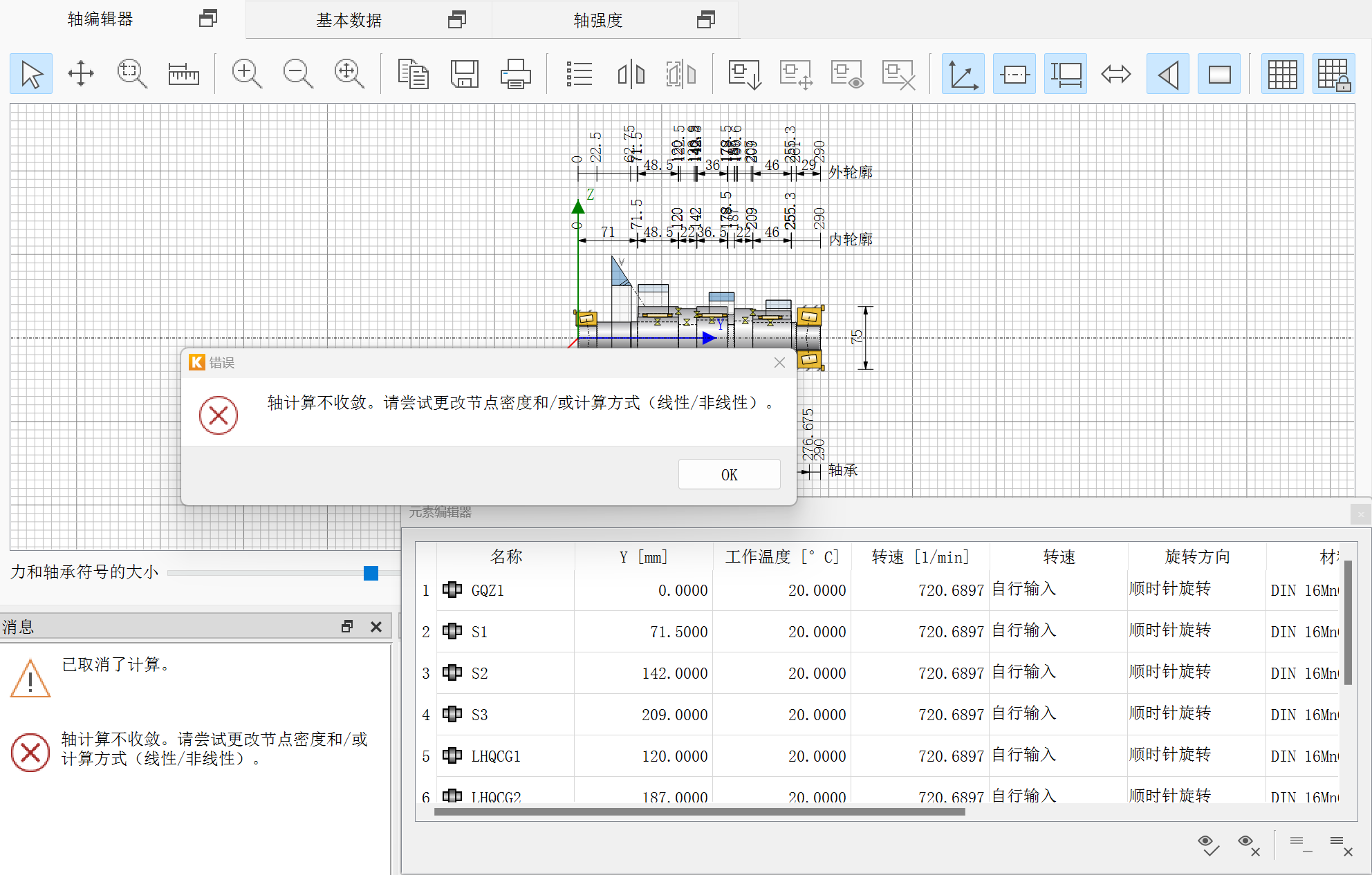Click the zoom out magnifier
The height and width of the screenshot is (875, 1372).
[x=298, y=74]
